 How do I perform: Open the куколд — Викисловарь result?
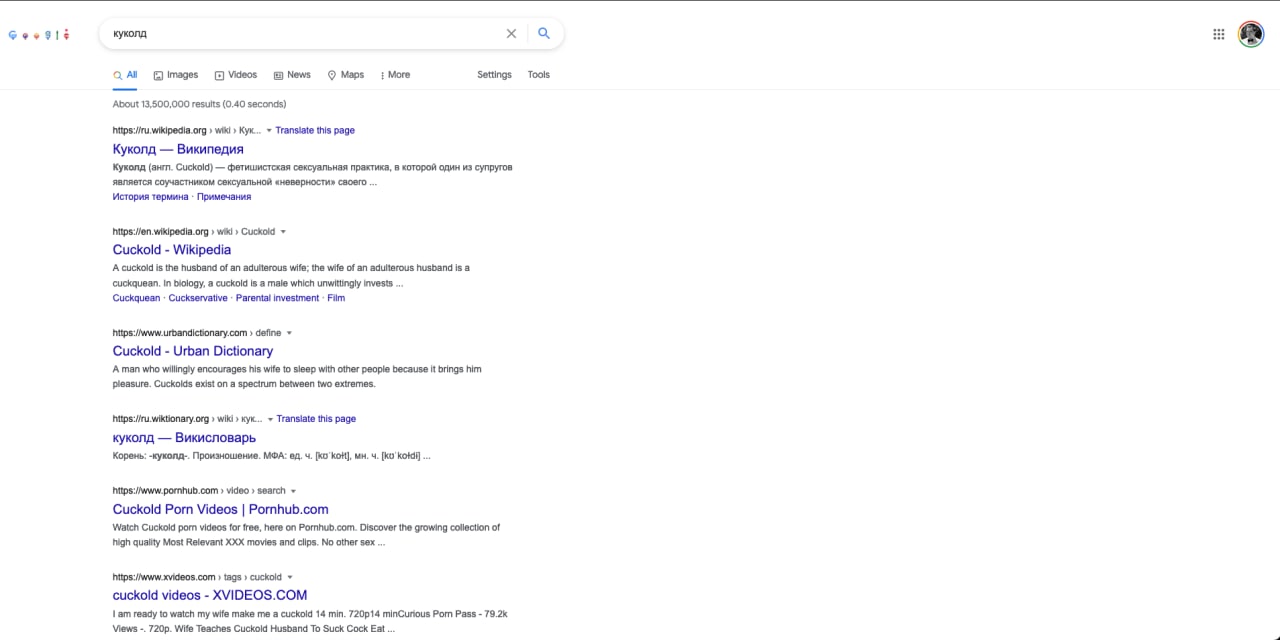point(184,438)
